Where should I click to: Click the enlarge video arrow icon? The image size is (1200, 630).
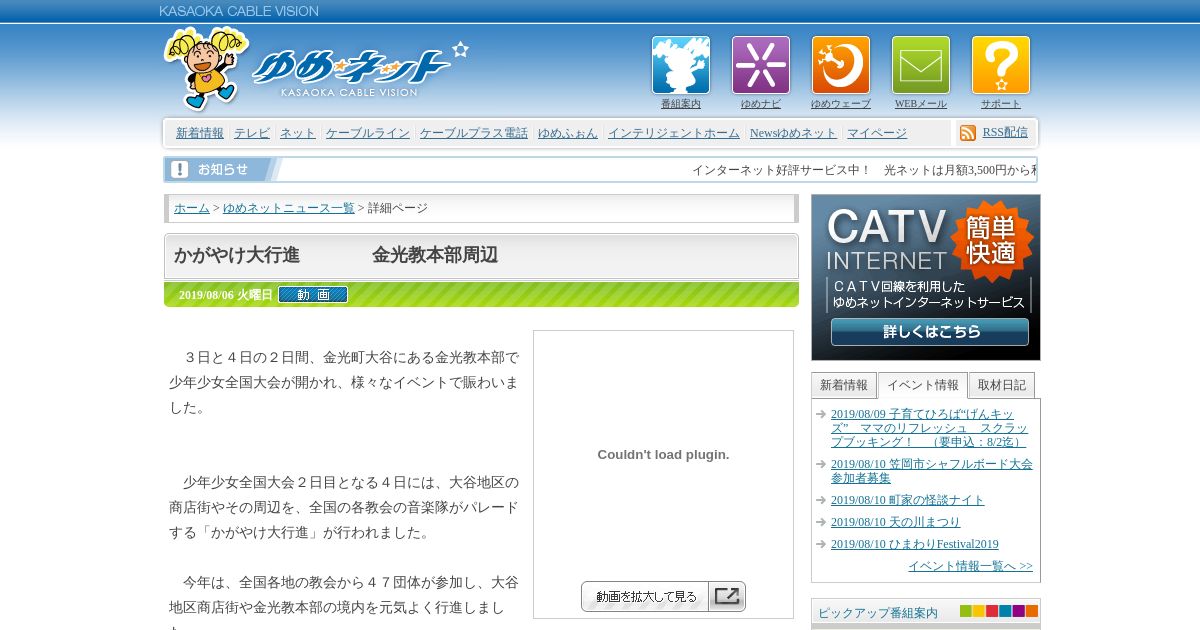pyautogui.click(x=727, y=597)
